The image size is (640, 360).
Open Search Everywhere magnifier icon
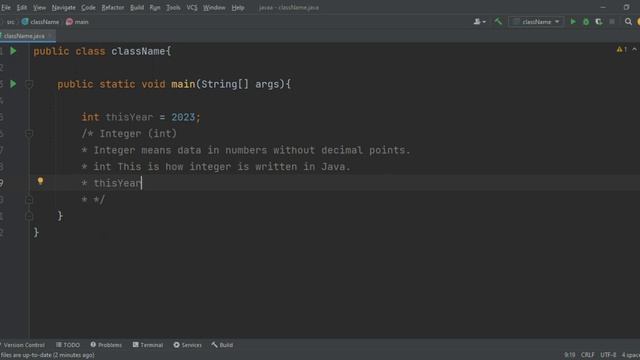[628, 22]
